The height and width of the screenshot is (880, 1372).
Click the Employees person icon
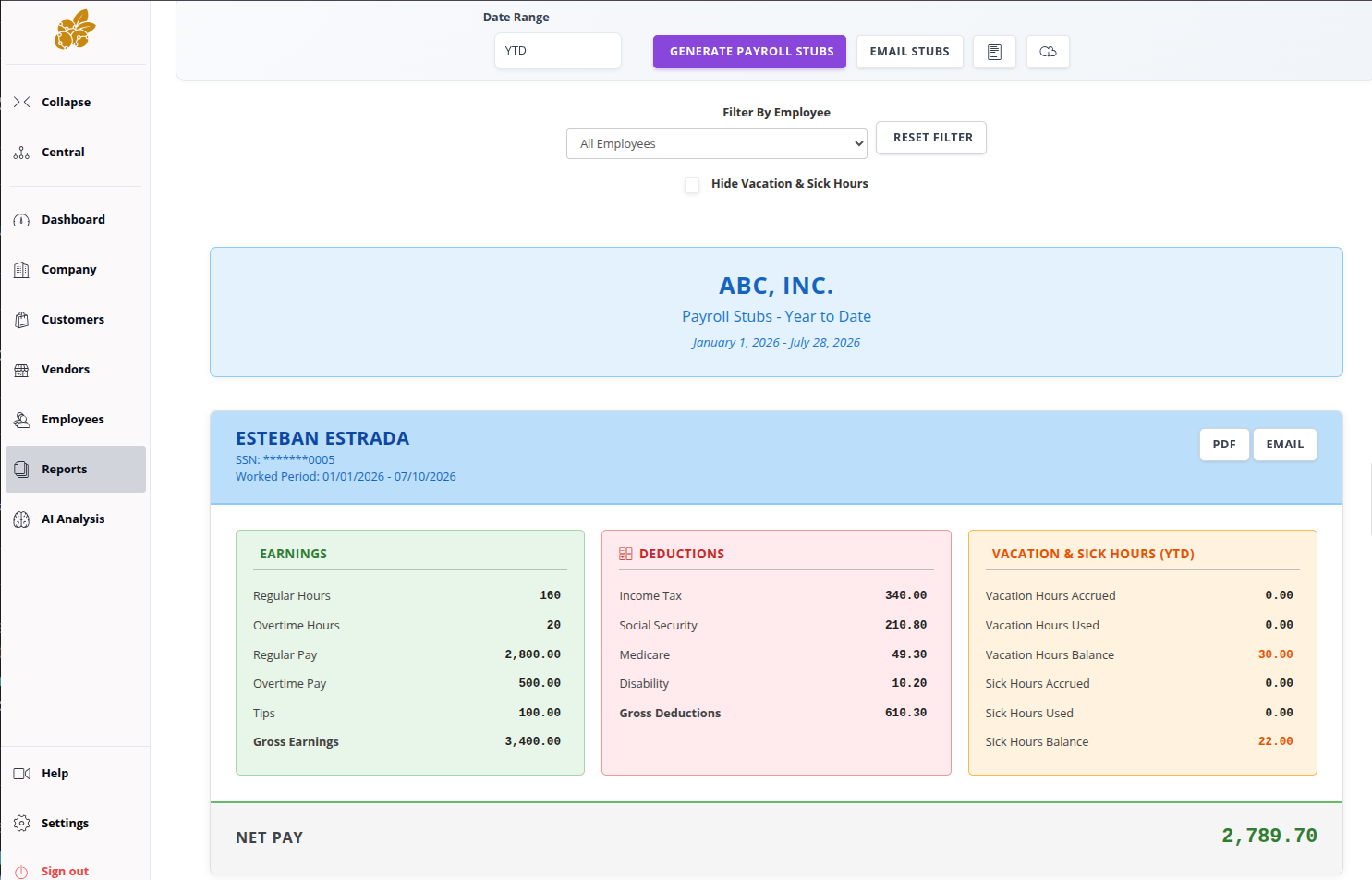pos(21,420)
